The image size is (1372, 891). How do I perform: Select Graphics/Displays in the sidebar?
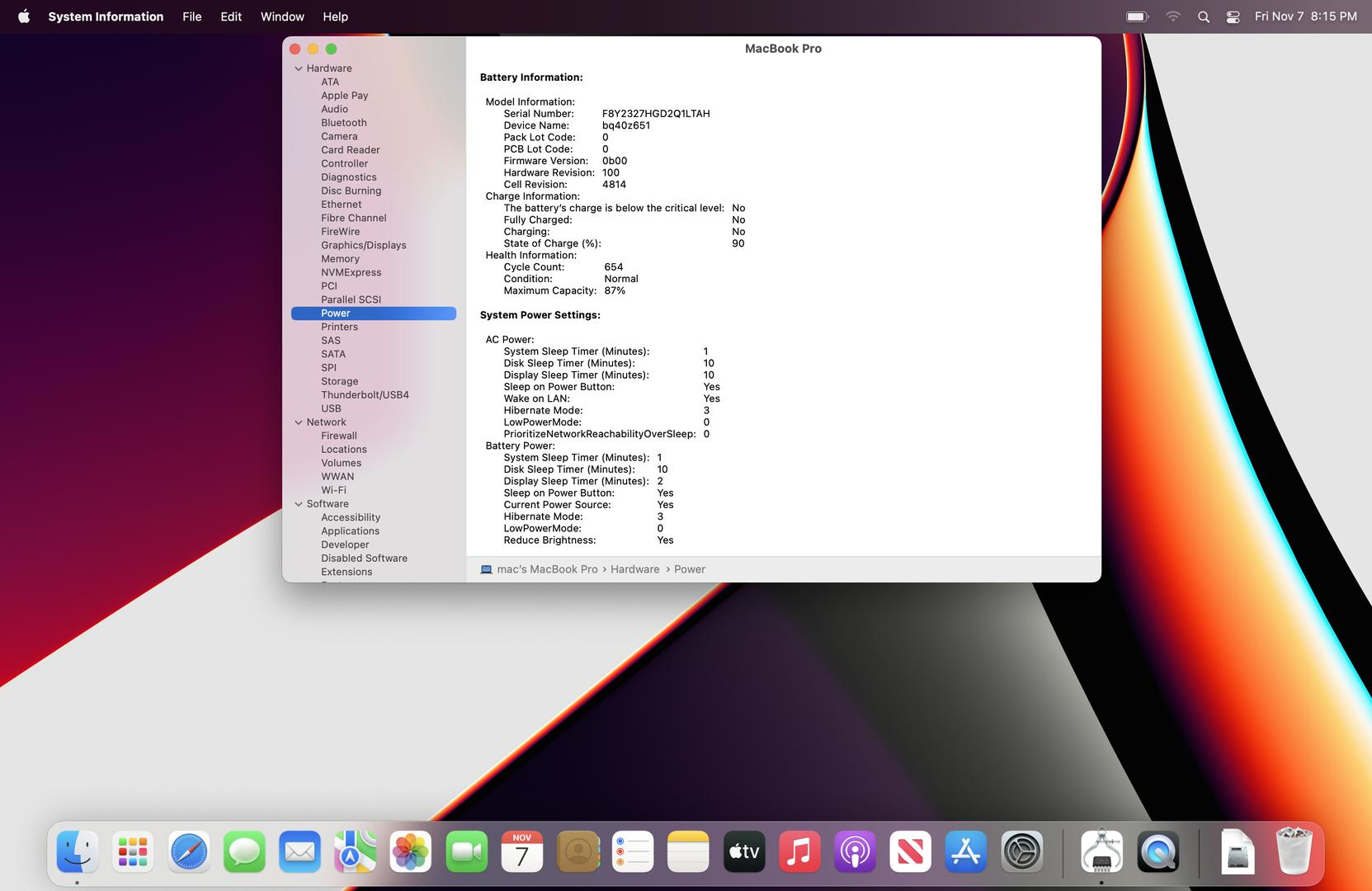(363, 245)
